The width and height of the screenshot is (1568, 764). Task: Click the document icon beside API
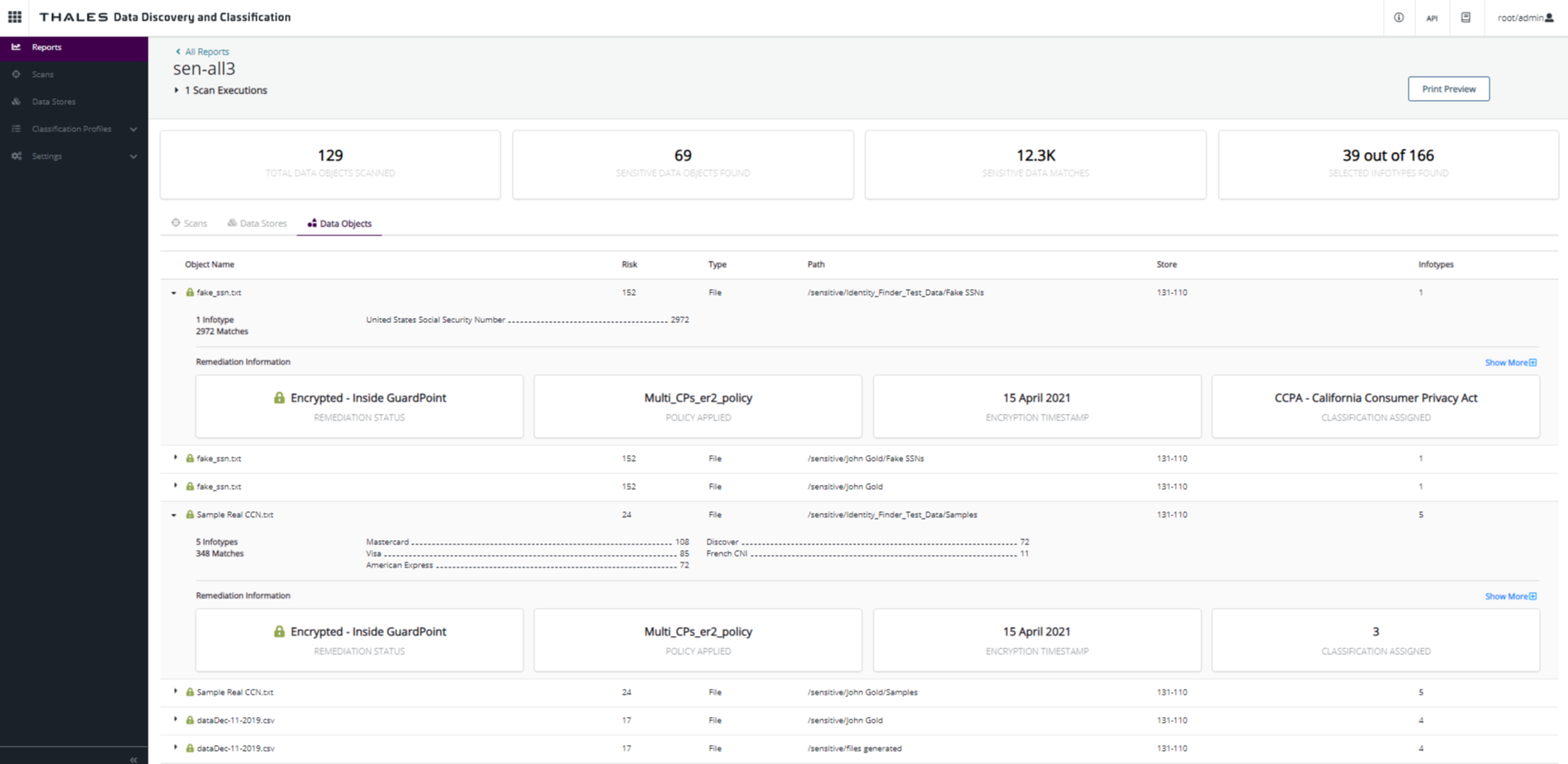coord(1466,17)
